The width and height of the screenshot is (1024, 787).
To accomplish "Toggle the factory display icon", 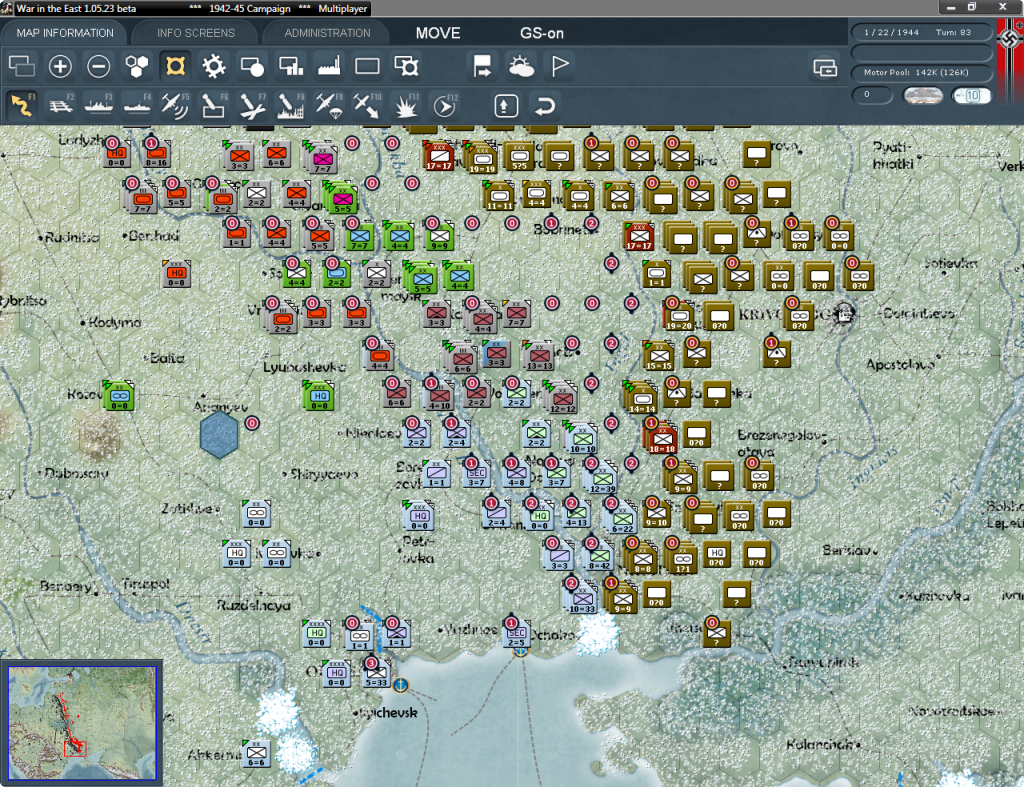I will pos(328,66).
